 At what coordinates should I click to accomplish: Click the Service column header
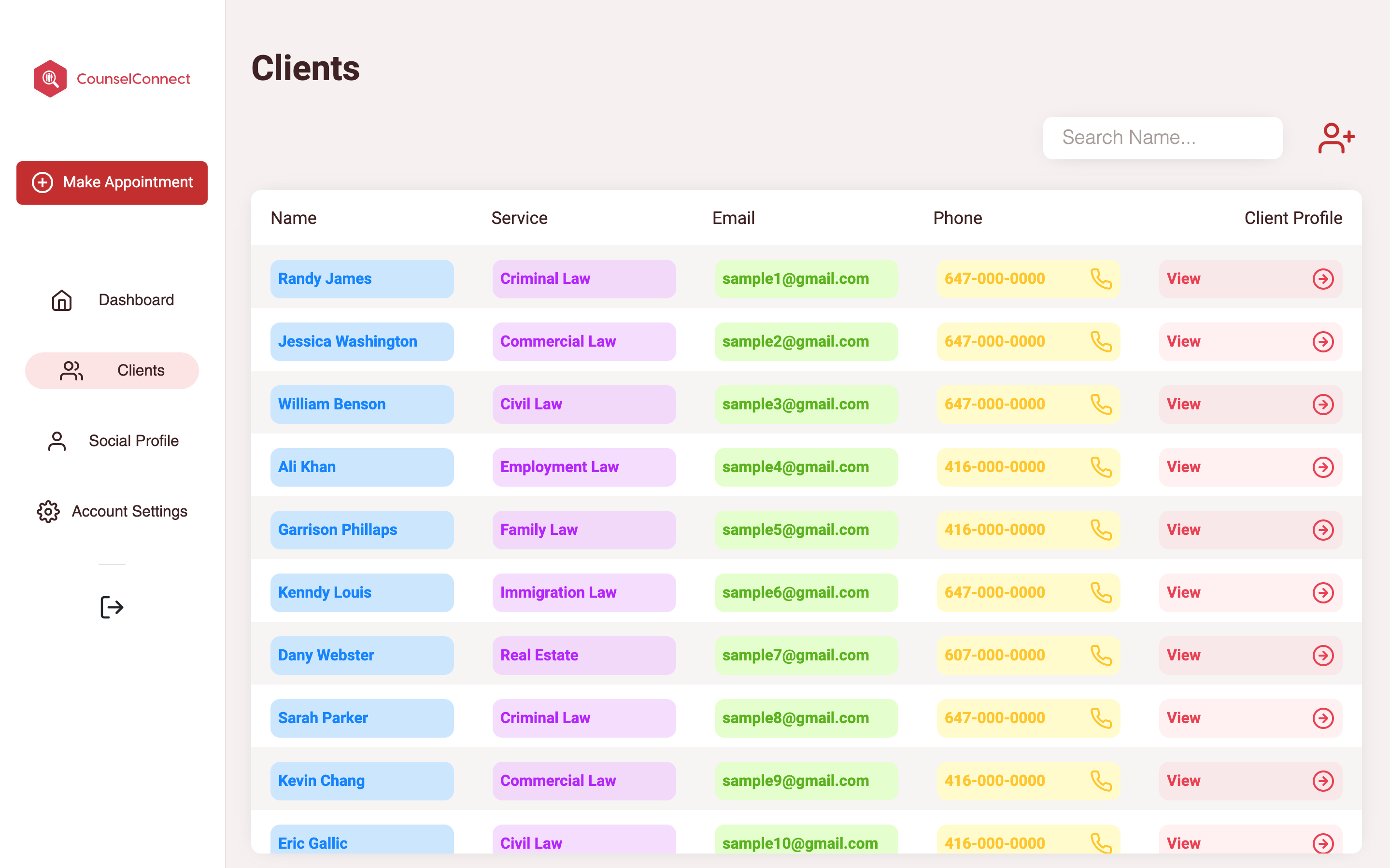519,218
